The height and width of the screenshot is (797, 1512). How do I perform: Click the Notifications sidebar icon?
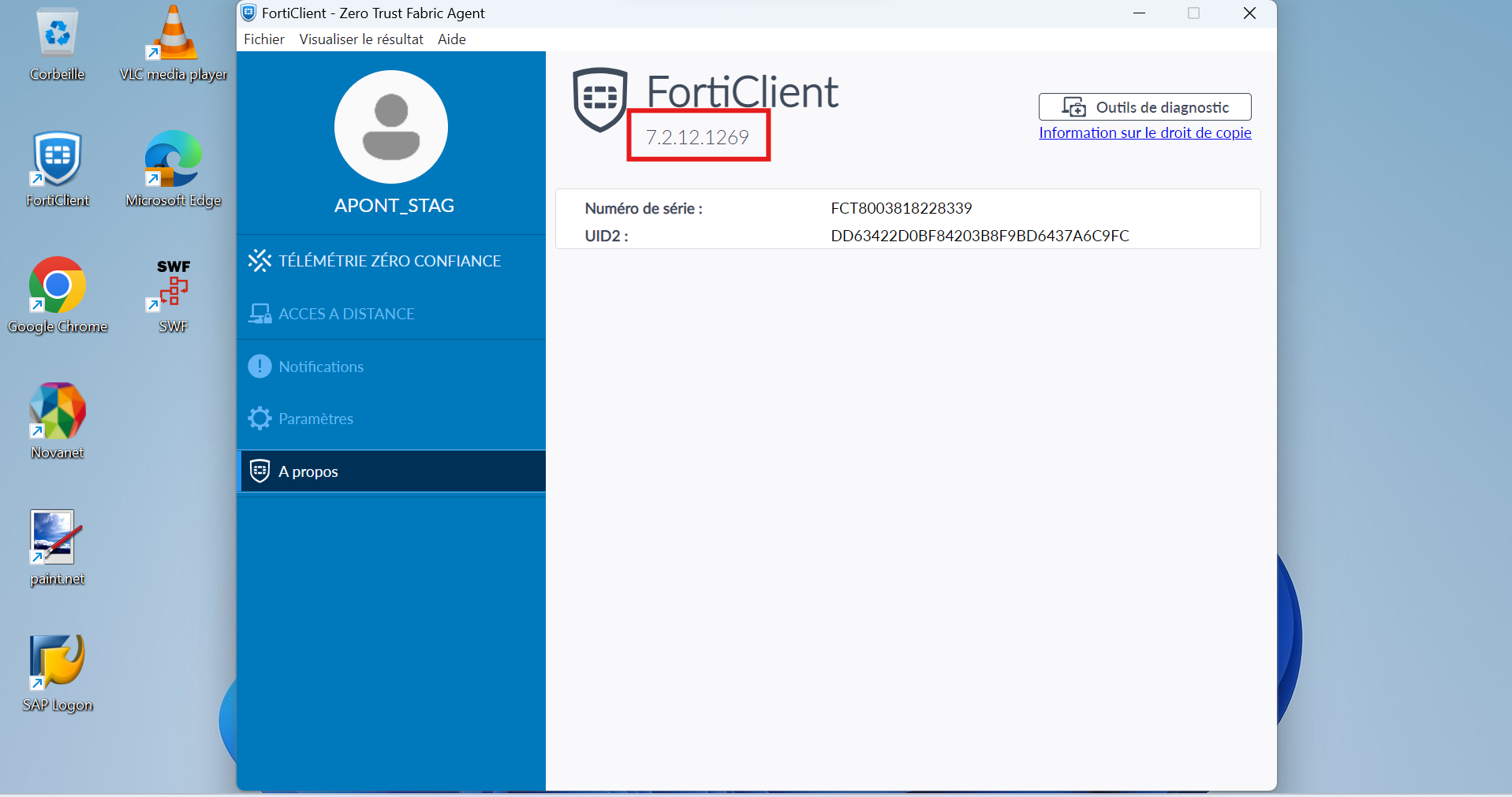tap(259, 366)
